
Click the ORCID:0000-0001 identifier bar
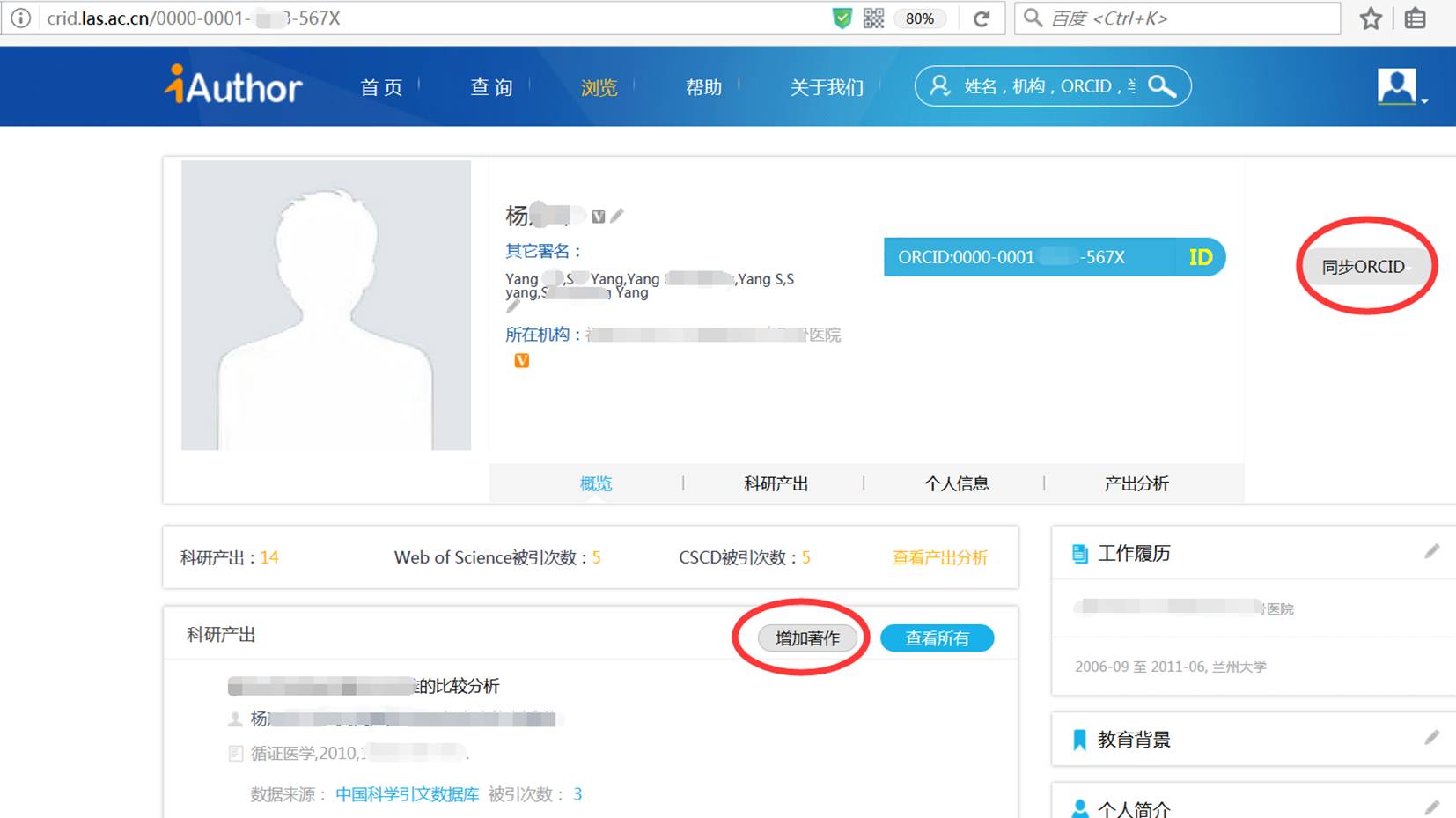[x=1054, y=257]
